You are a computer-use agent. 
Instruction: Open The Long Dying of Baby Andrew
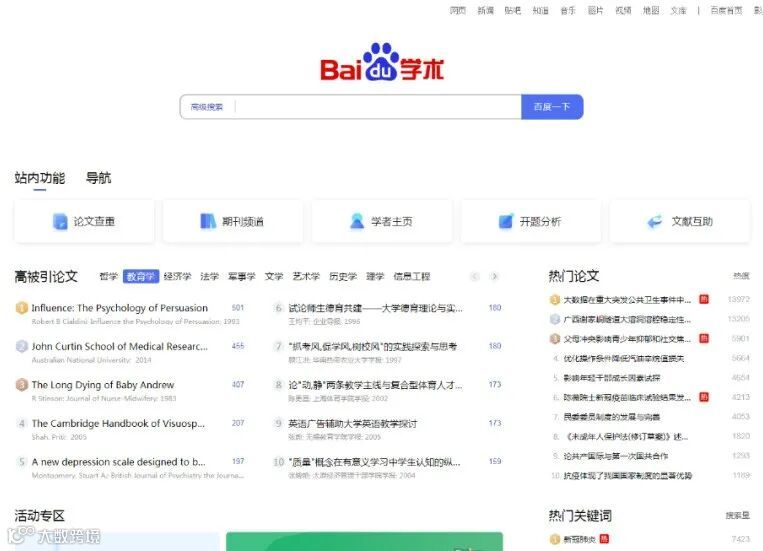[x=103, y=385]
